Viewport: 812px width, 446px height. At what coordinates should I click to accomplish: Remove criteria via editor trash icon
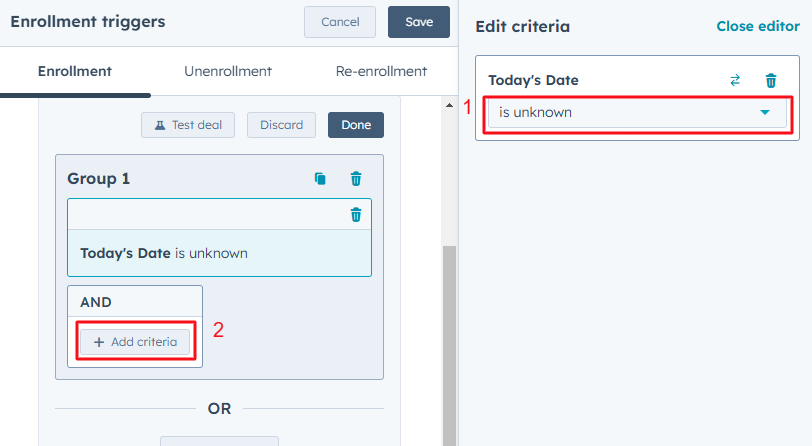(x=770, y=81)
